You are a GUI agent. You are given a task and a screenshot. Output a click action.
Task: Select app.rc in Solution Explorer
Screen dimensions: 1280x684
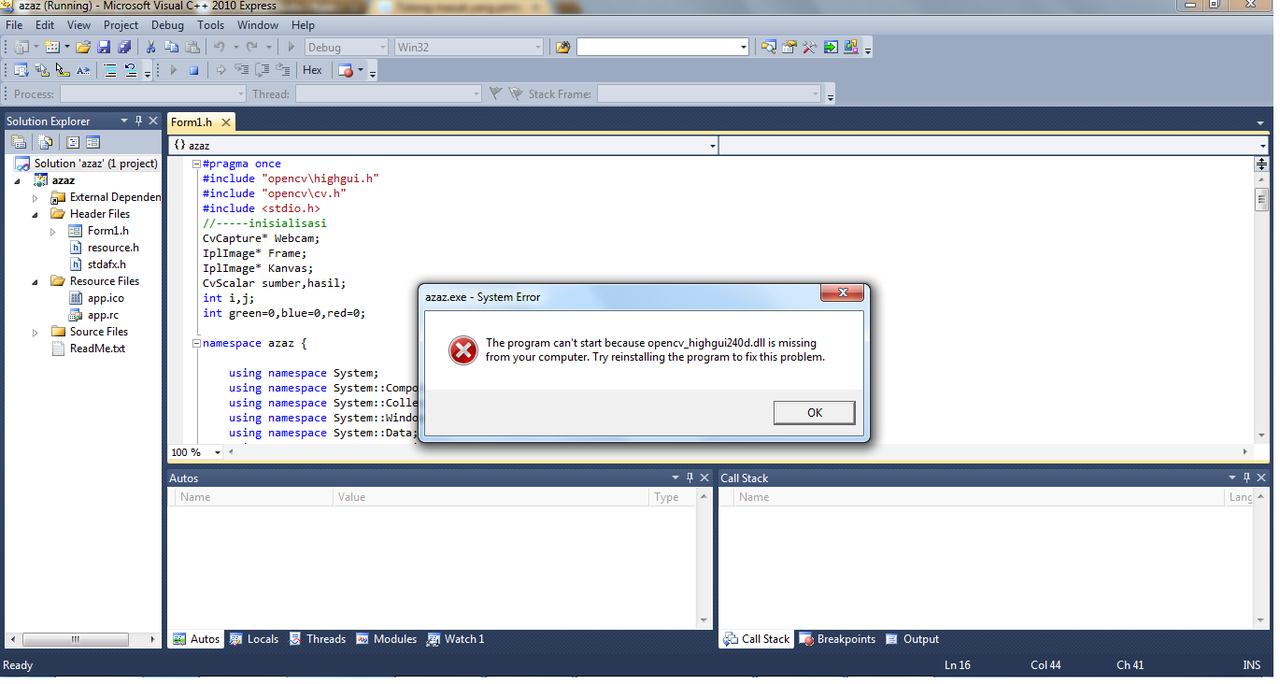pos(103,315)
